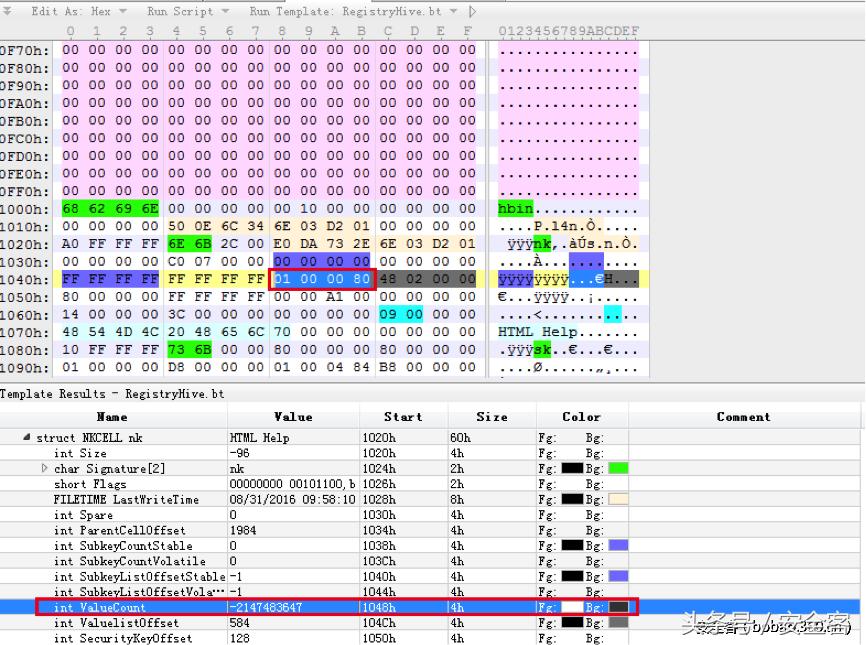Click the highlighted bytes 01 00 00 80

click(322, 279)
